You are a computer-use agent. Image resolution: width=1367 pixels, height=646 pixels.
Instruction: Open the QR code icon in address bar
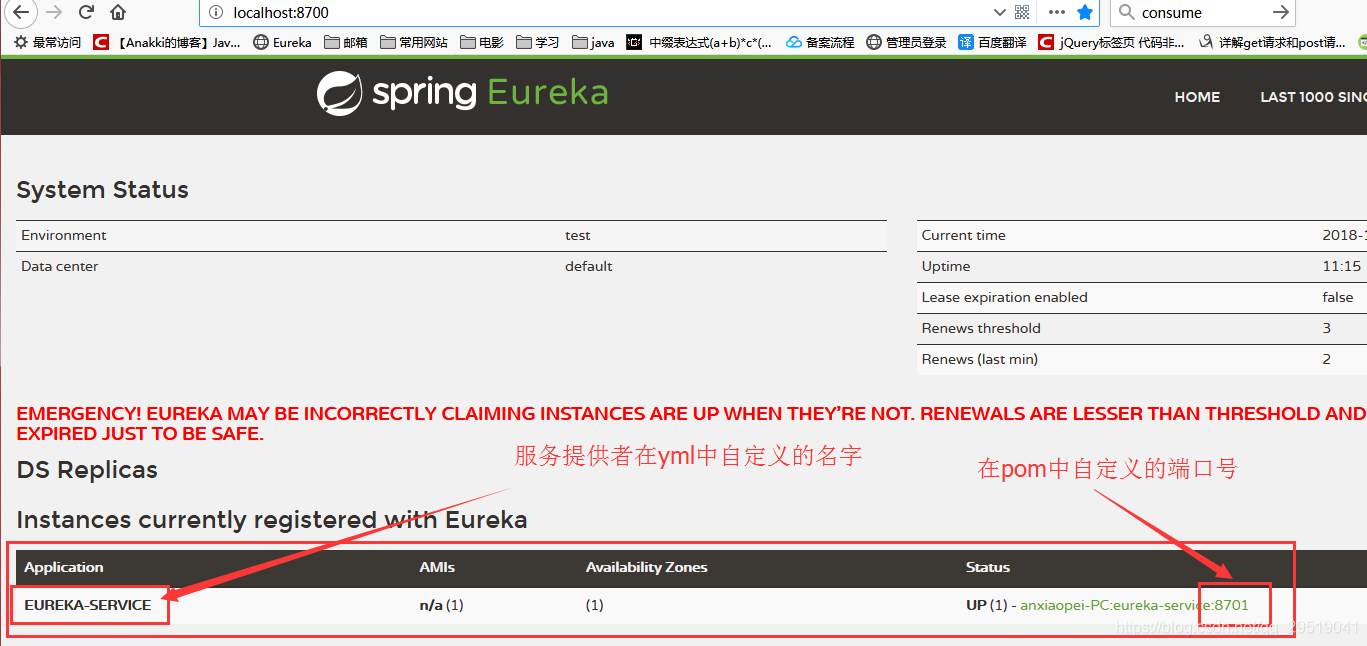(x=1022, y=13)
